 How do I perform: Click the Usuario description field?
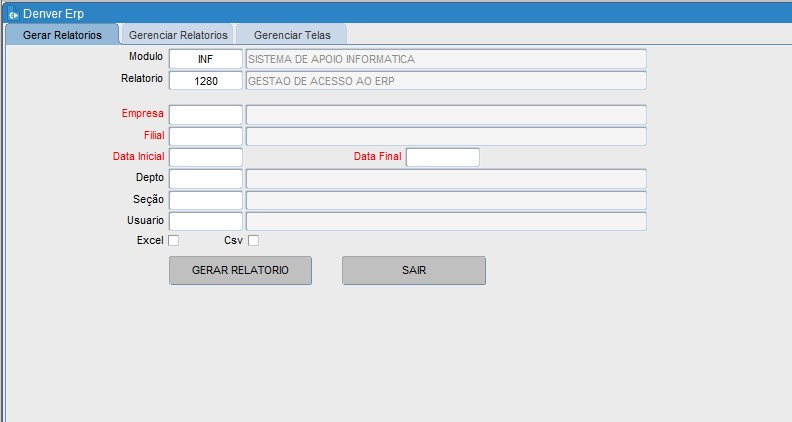pyautogui.click(x=446, y=221)
